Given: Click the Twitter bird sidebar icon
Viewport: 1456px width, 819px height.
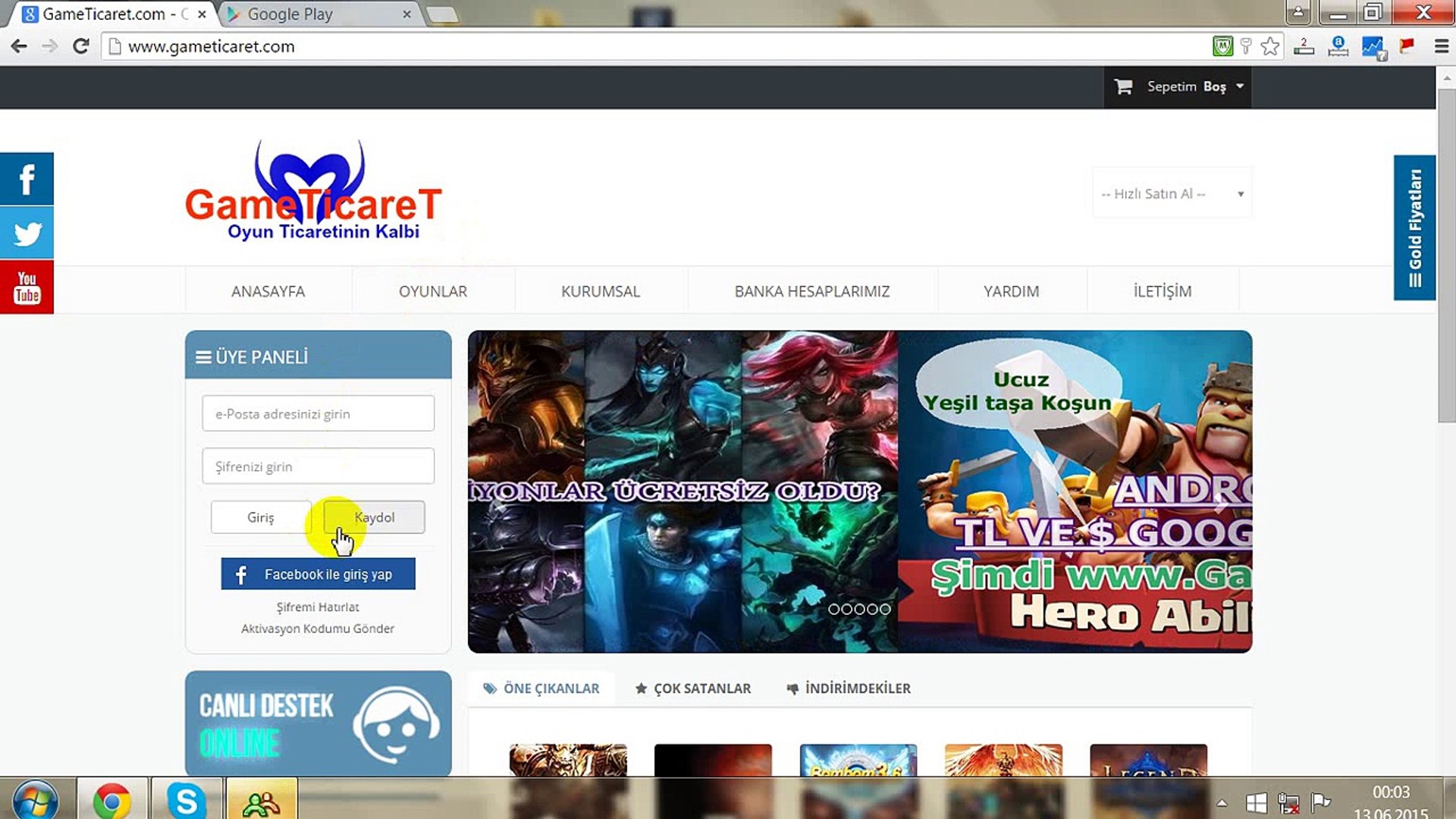Looking at the screenshot, I should [27, 233].
